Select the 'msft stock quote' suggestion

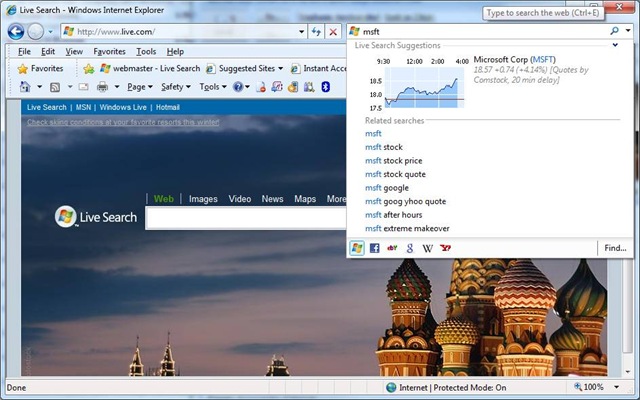(395, 174)
